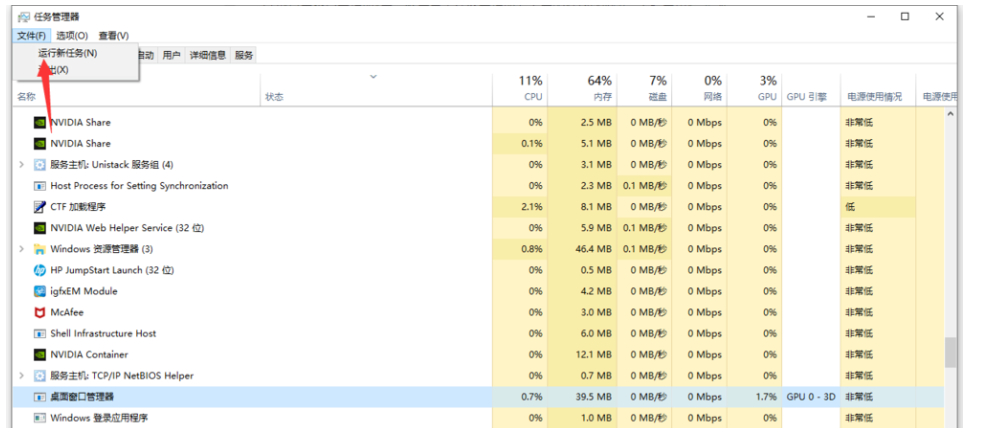The height and width of the screenshot is (428, 986).
Task: Open the 查看(V) menu
Action: point(114,36)
